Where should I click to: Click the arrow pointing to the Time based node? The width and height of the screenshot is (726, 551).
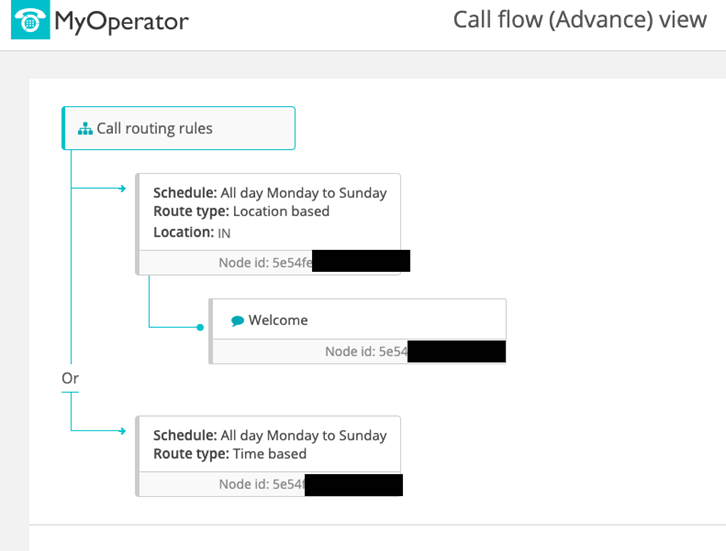[x=123, y=430]
